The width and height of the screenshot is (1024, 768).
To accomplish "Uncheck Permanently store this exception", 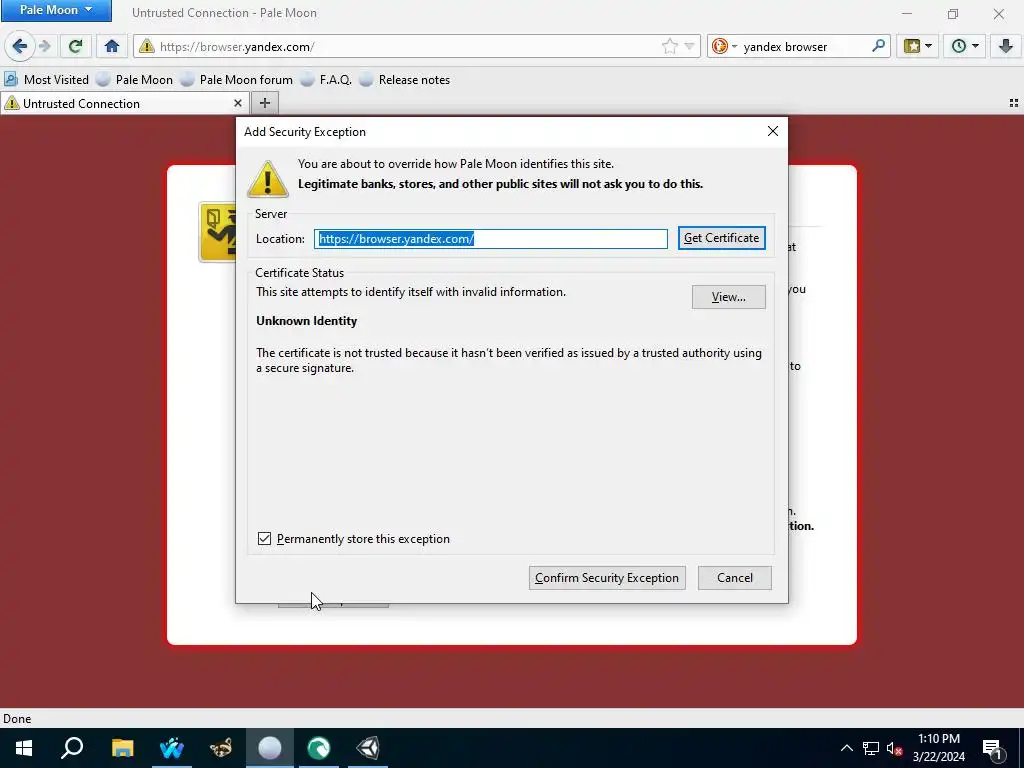I will pos(264,539).
